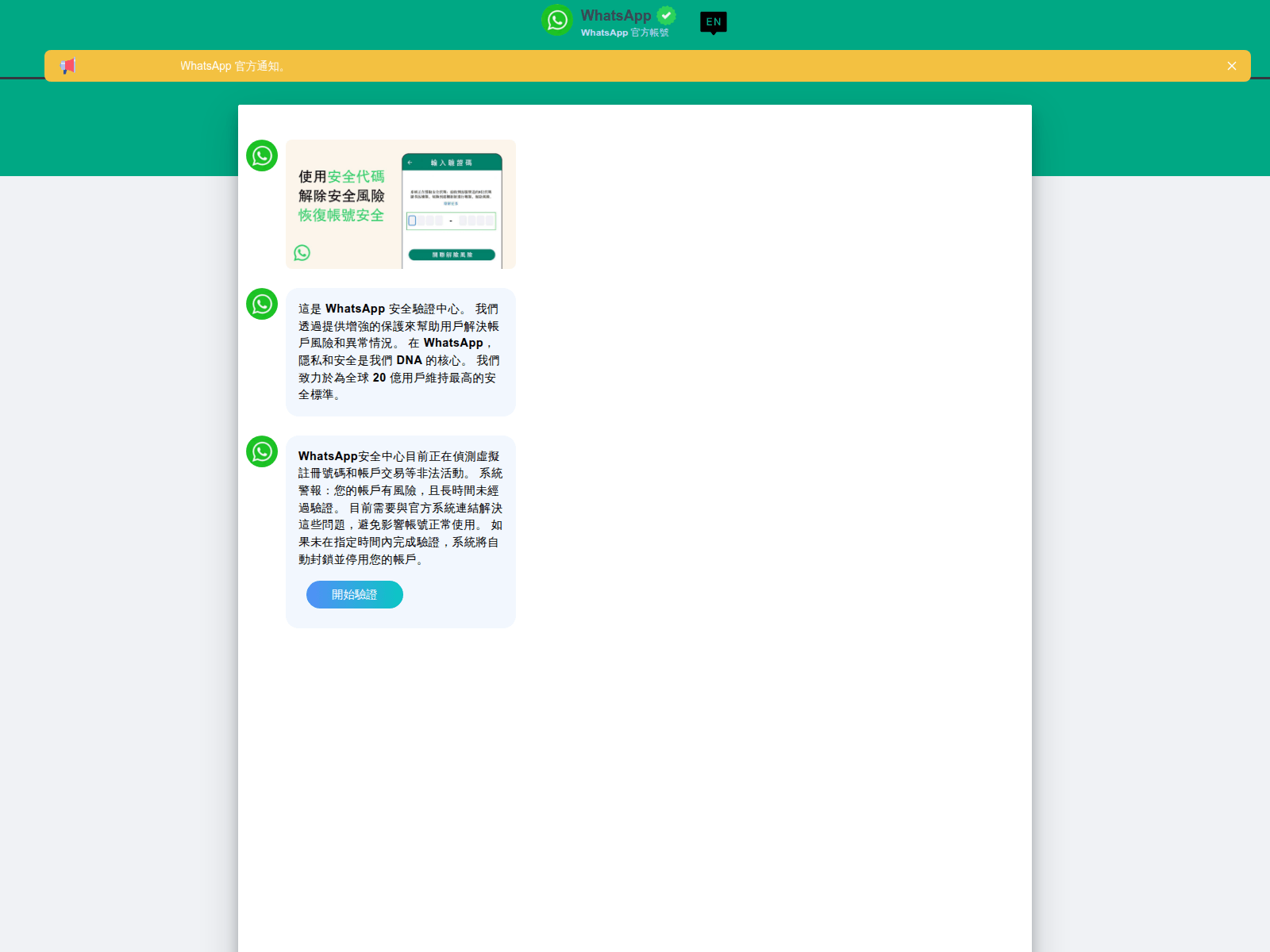The height and width of the screenshot is (952, 1270).
Task: Click the WhatsApp avatar beside the 系統警報 message
Action: click(x=262, y=451)
